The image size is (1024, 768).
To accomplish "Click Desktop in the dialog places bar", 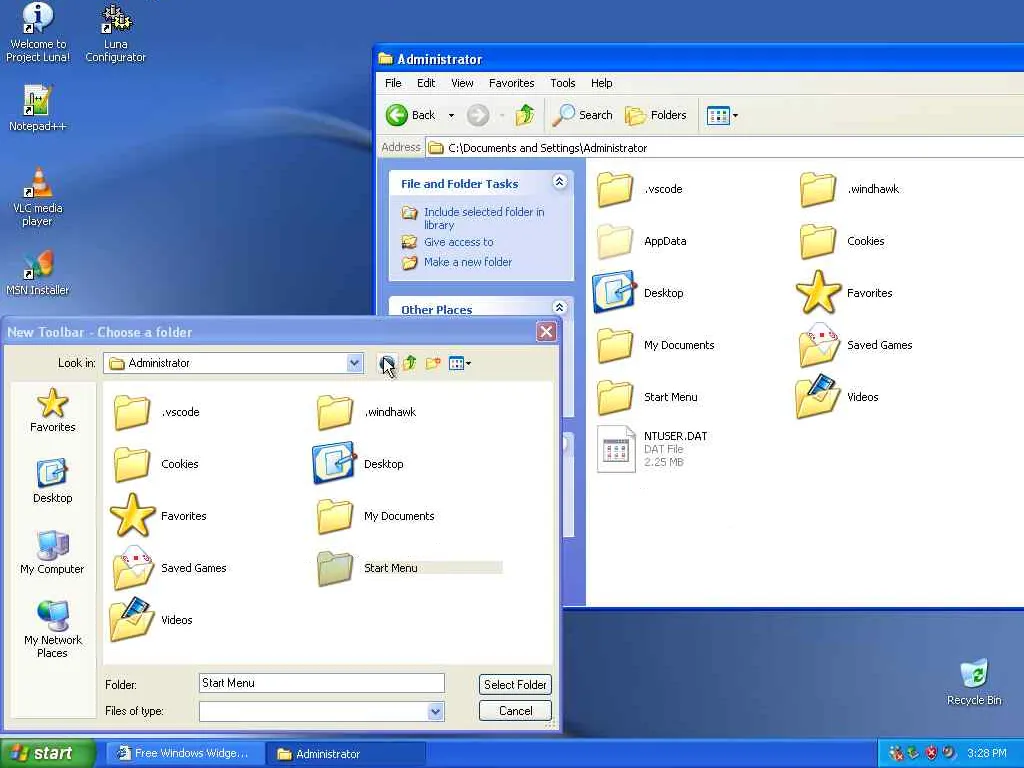I will (x=53, y=481).
